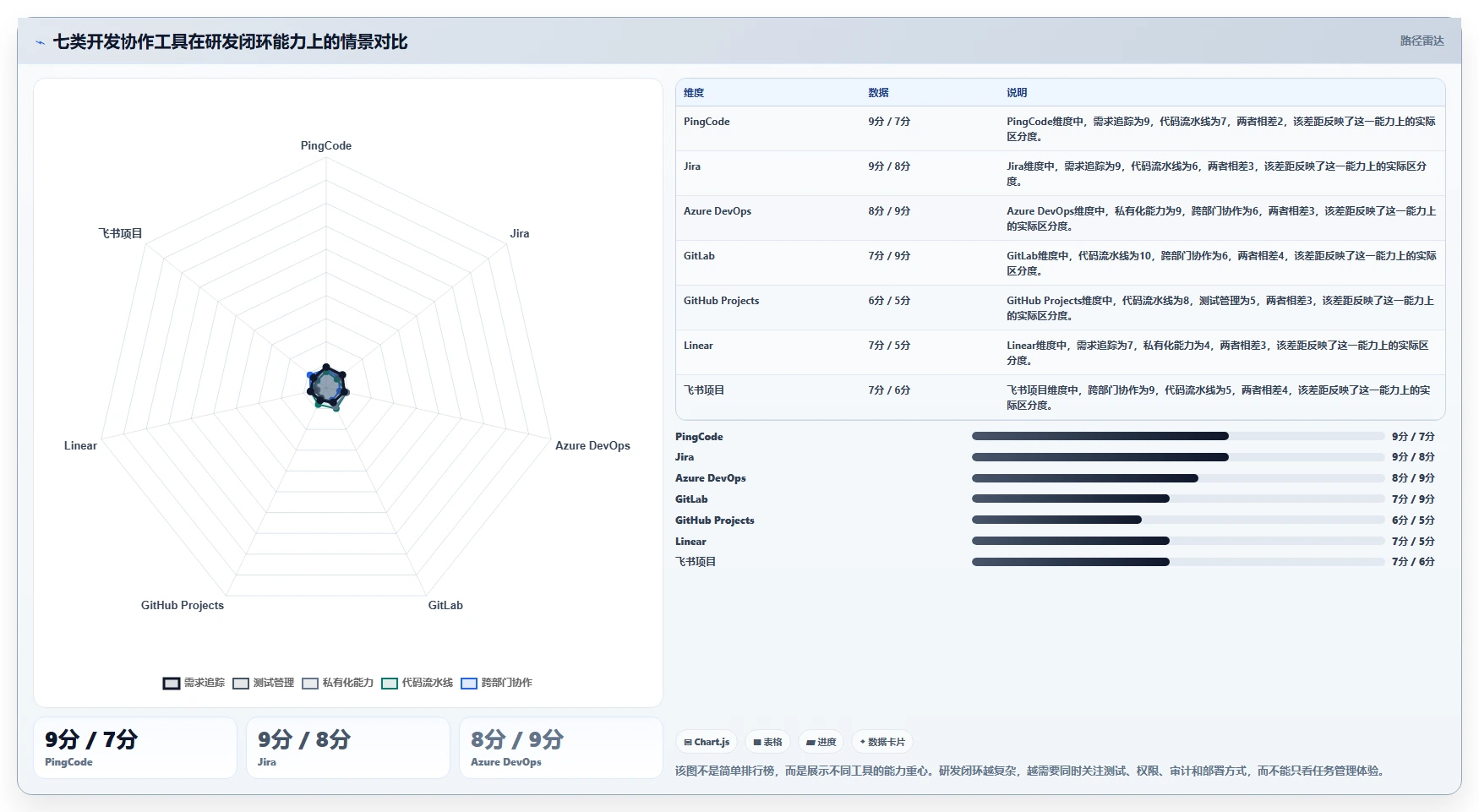Click the description starting Azure DevOps维度中
Screen dimensions: 1479x812
click(1221, 219)
